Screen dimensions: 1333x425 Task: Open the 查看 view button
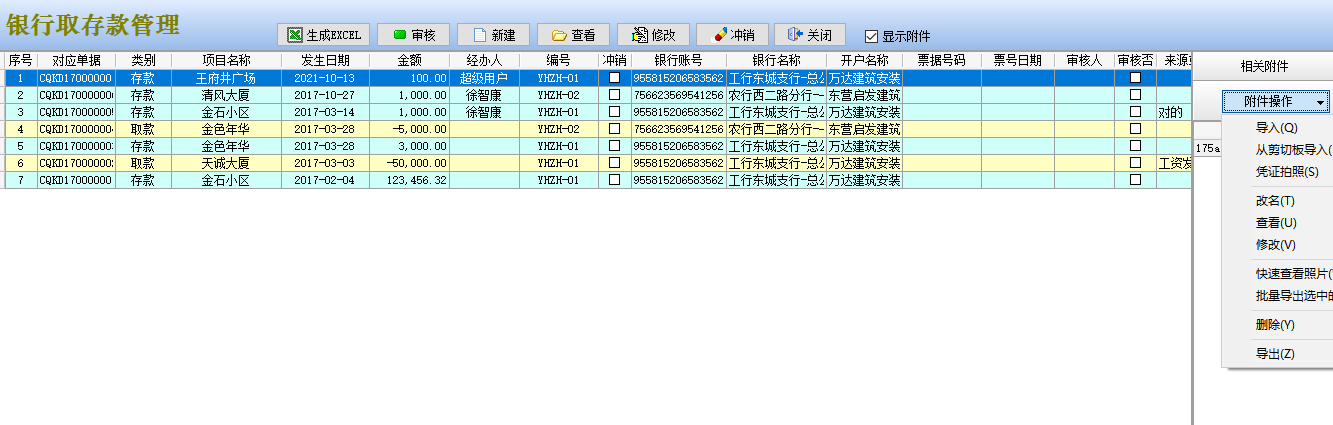point(573,35)
